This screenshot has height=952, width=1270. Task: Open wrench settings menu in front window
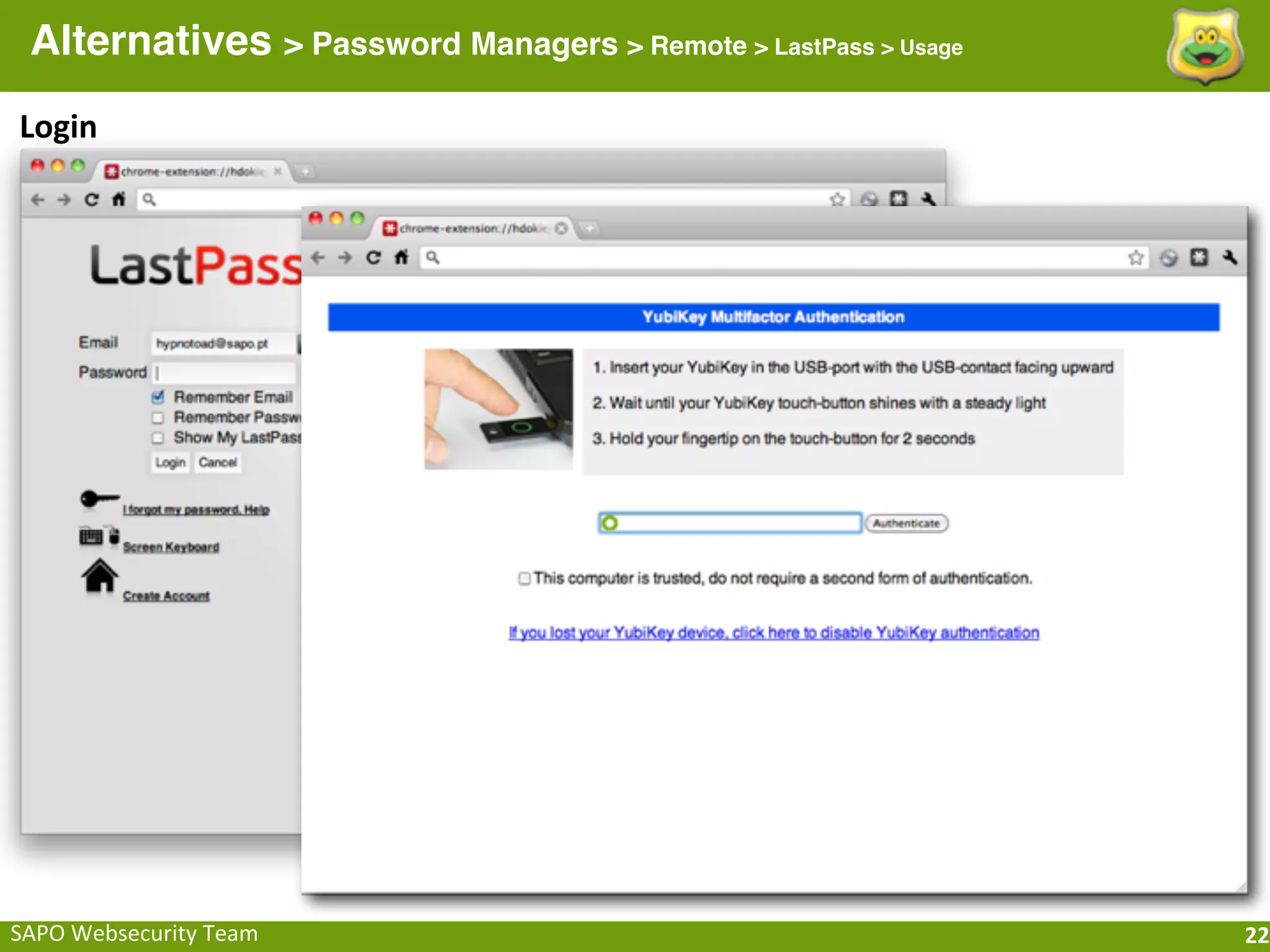1230,257
